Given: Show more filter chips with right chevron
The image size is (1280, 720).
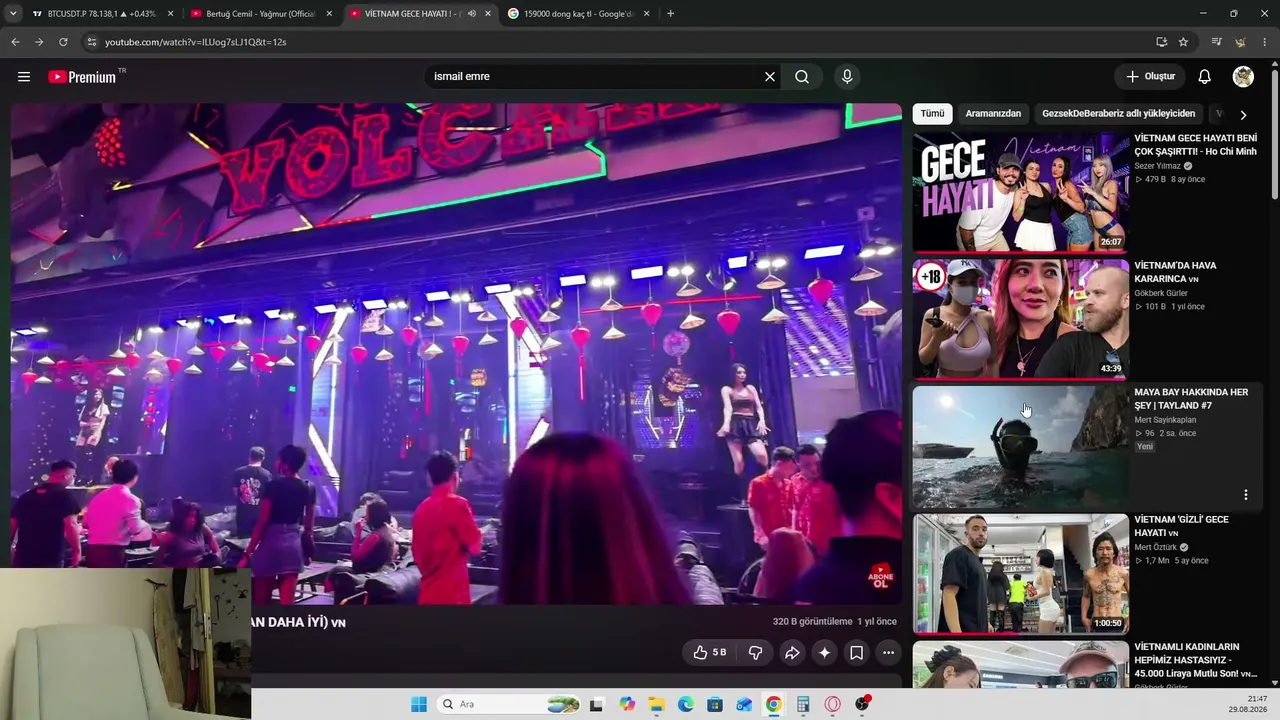Looking at the screenshot, I should 1243,115.
